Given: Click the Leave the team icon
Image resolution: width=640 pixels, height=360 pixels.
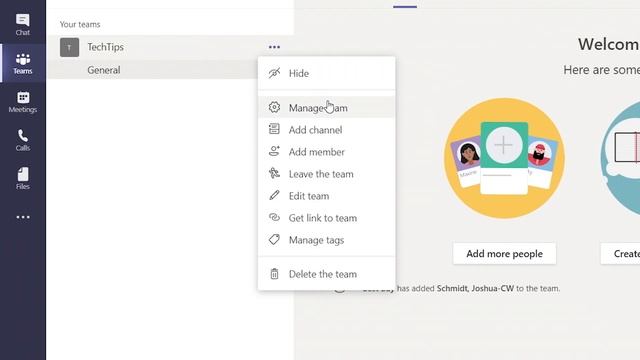Looking at the screenshot, I should point(274,173).
